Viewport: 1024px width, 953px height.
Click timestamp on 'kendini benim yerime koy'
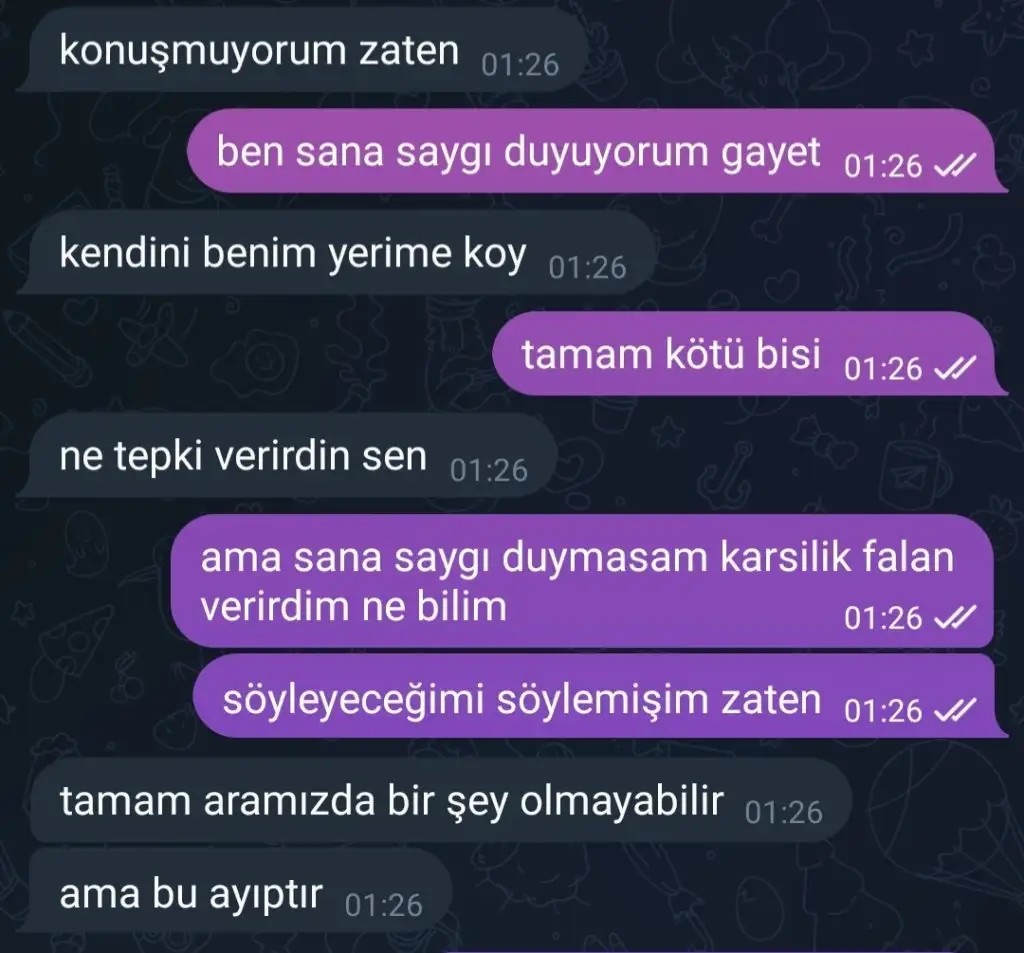pyautogui.click(x=587, y=268)
